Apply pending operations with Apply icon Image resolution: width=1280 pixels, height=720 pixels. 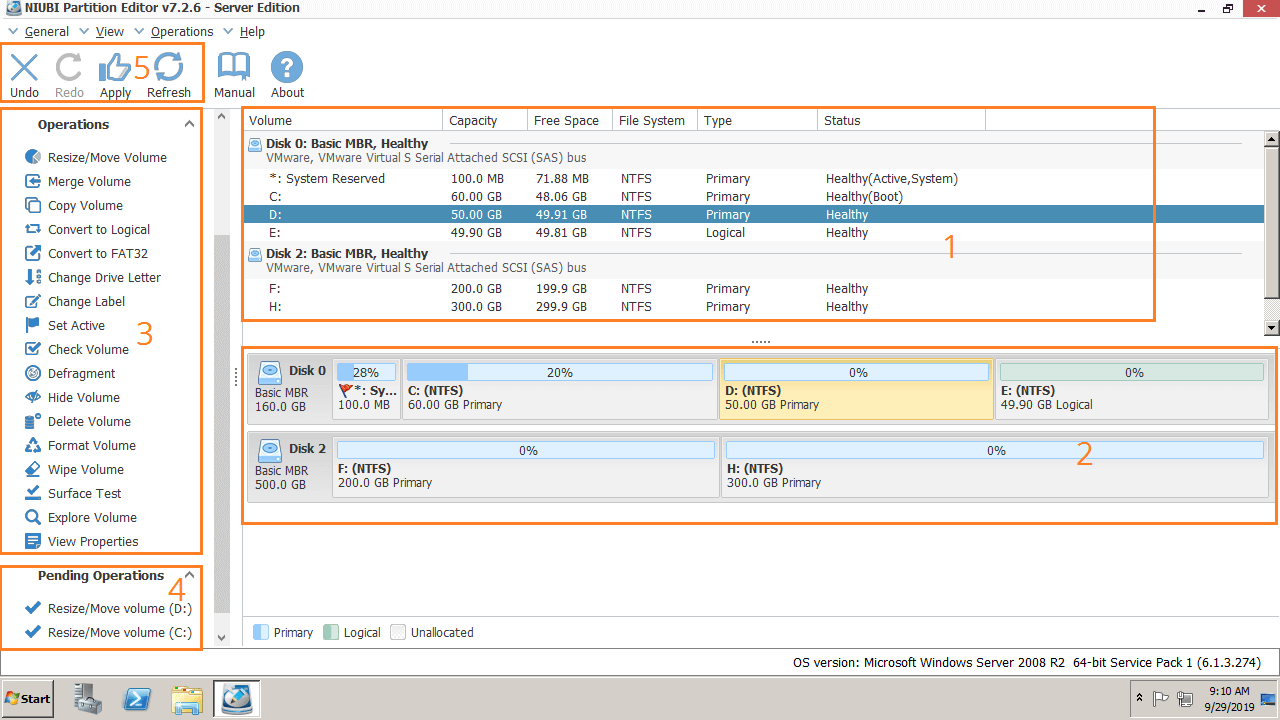115,68
